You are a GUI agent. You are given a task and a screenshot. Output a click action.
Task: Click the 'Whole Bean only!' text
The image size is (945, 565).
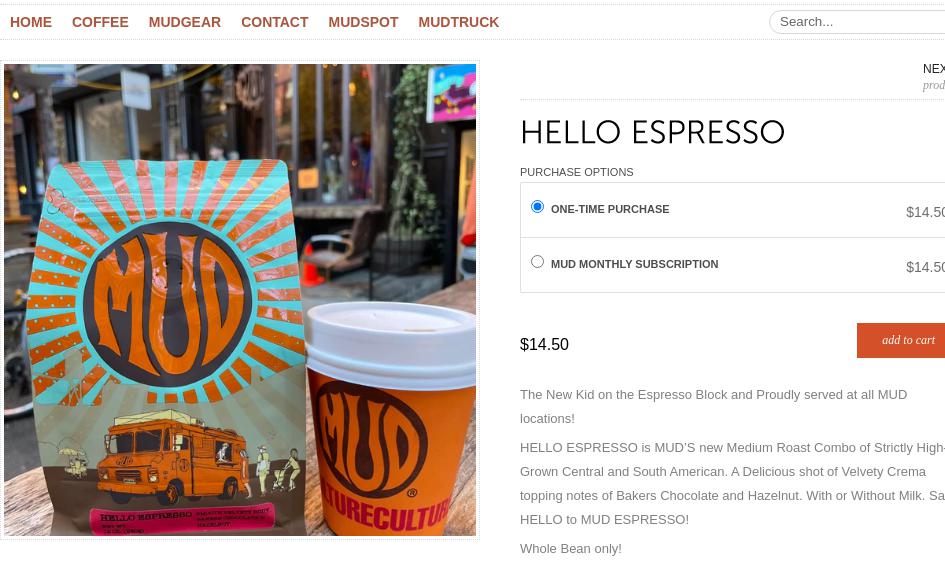571,549
